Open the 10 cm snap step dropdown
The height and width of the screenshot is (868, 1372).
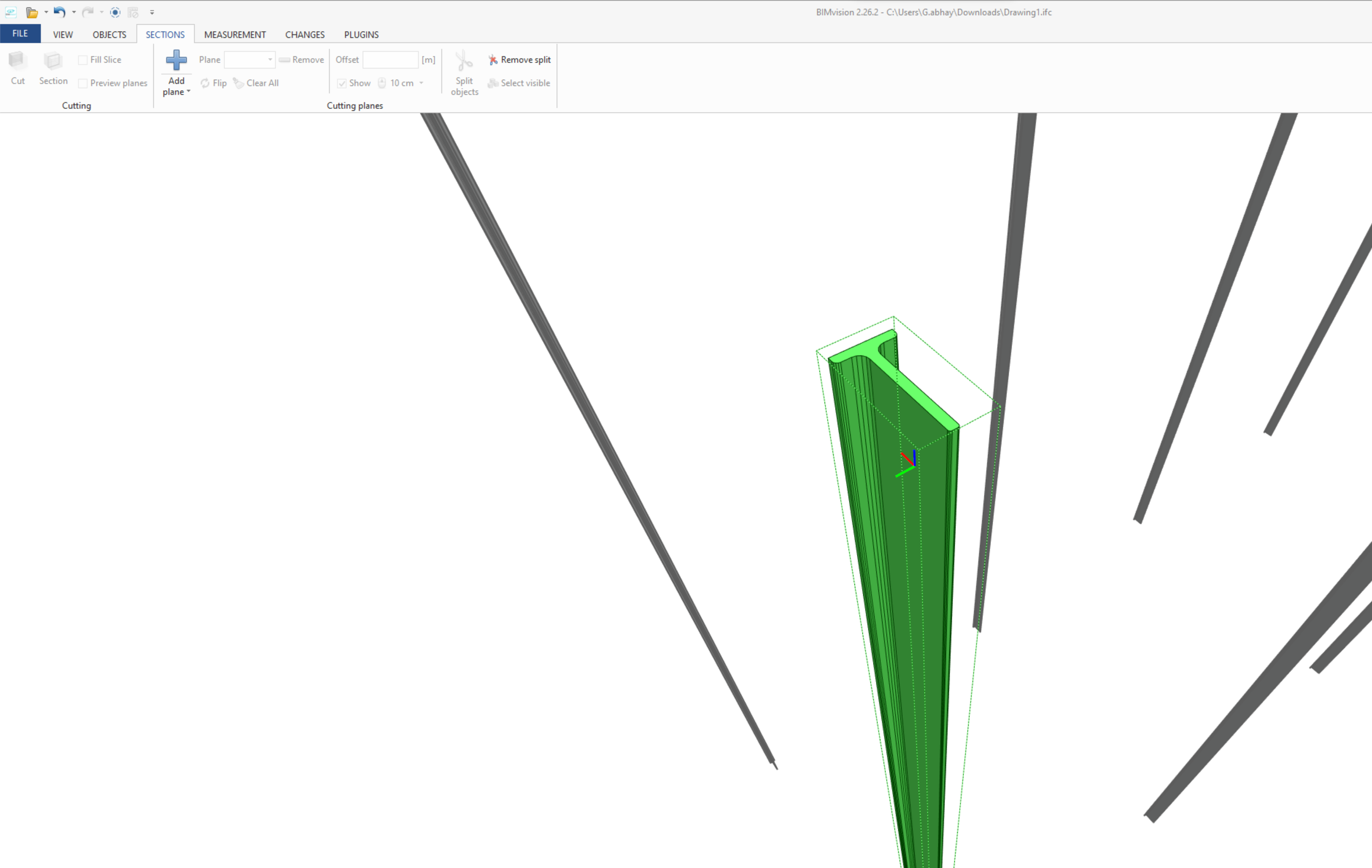point(421,83)
